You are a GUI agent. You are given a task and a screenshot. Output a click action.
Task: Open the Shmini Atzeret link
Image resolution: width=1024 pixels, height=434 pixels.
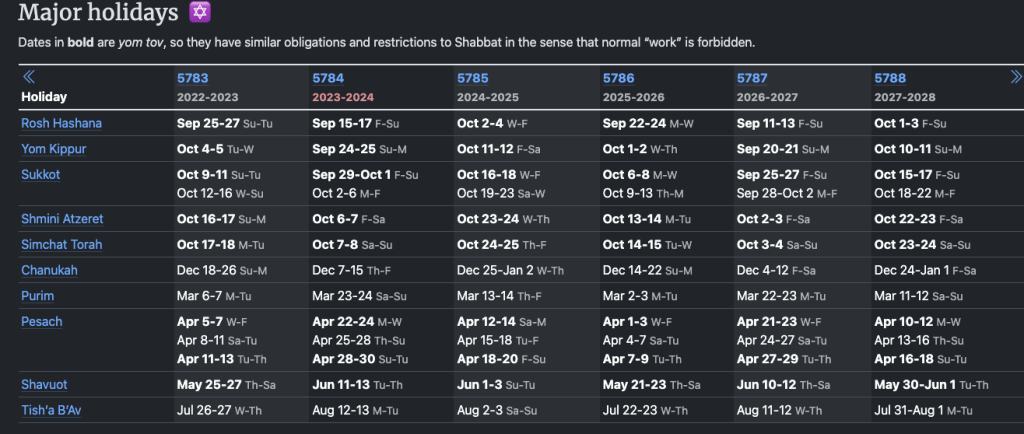[x=62, y=219]
